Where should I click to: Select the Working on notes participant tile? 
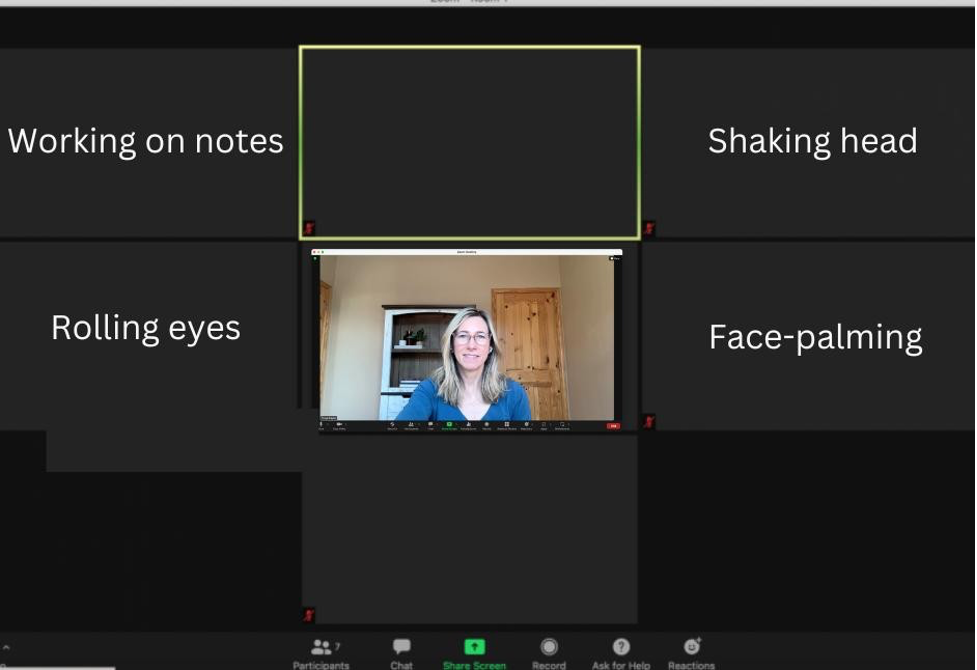click(x=148, y=143)
